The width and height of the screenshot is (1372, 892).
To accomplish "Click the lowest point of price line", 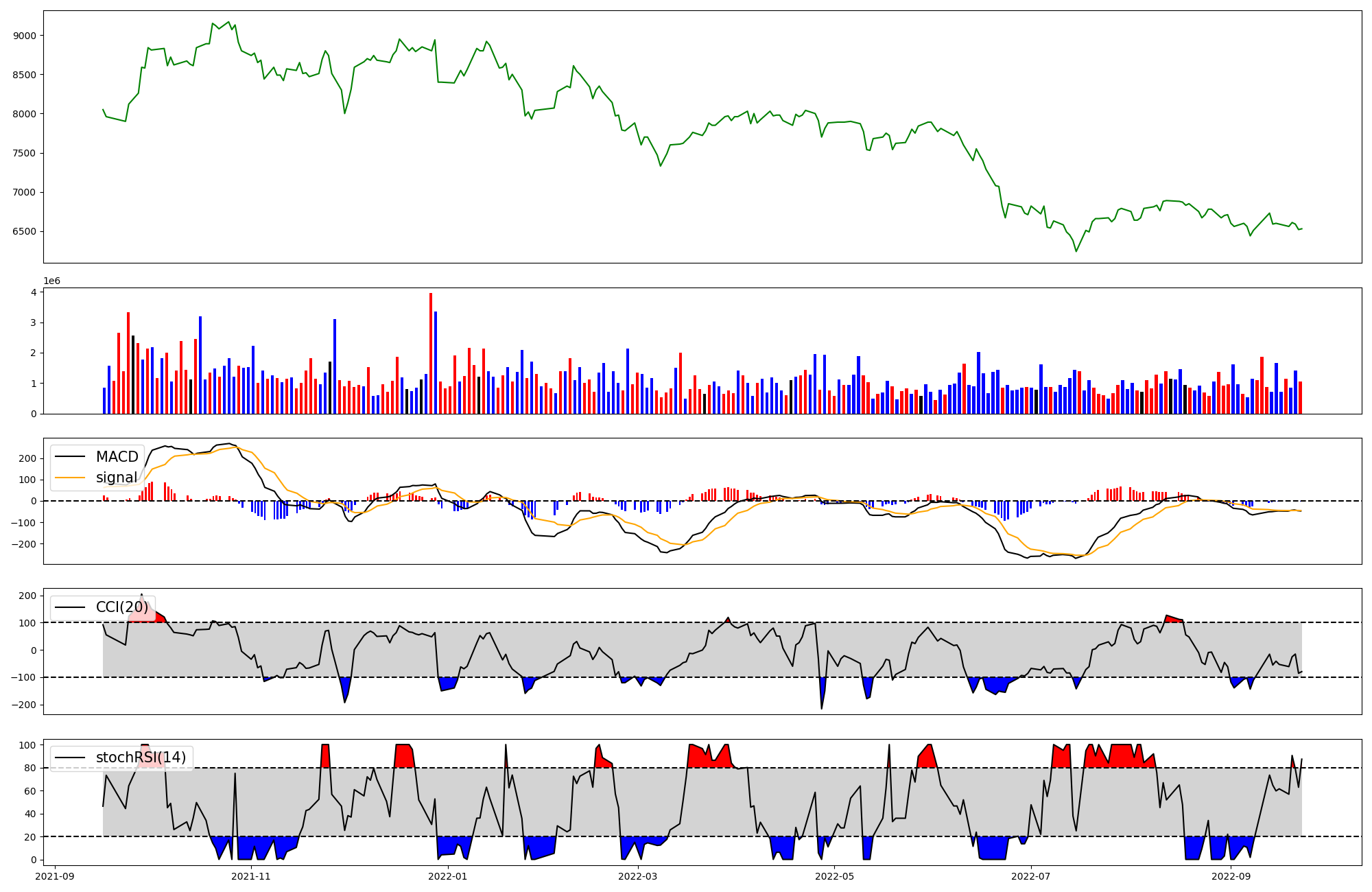I will click(x=1076, y=252).
